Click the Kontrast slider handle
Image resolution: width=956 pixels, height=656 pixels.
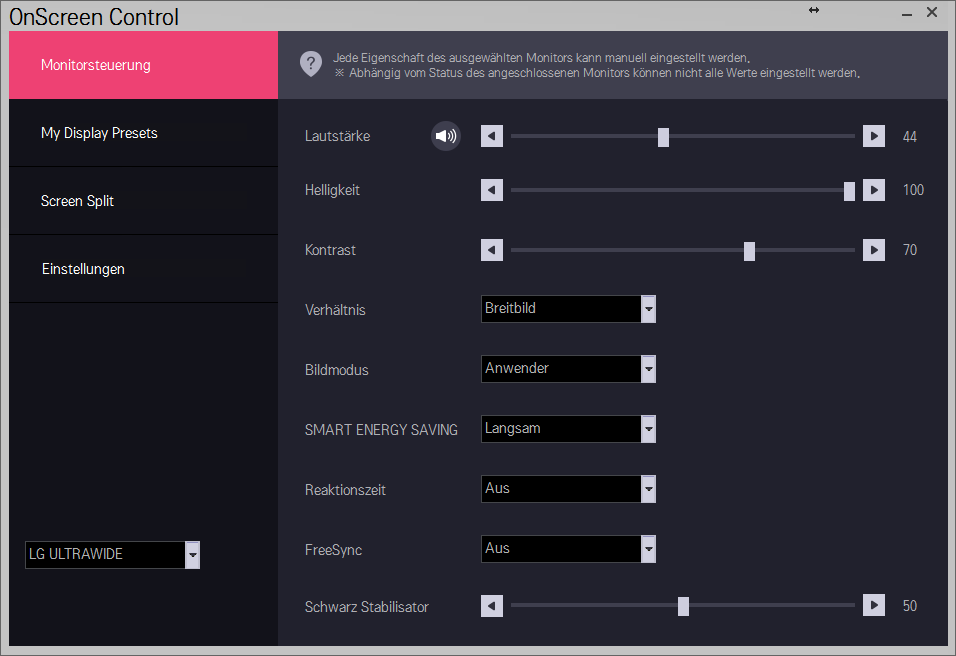(749, 251)
